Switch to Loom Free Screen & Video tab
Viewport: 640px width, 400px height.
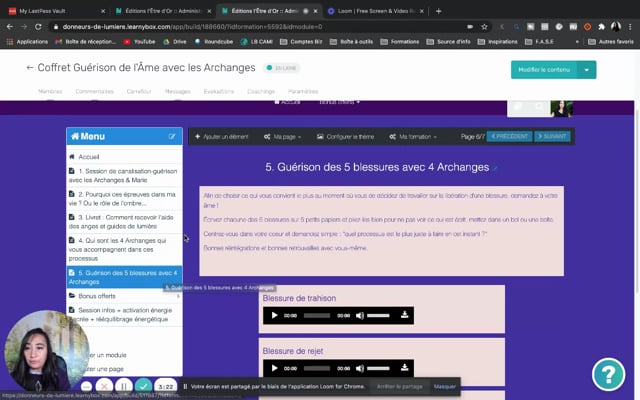[376, 11]
